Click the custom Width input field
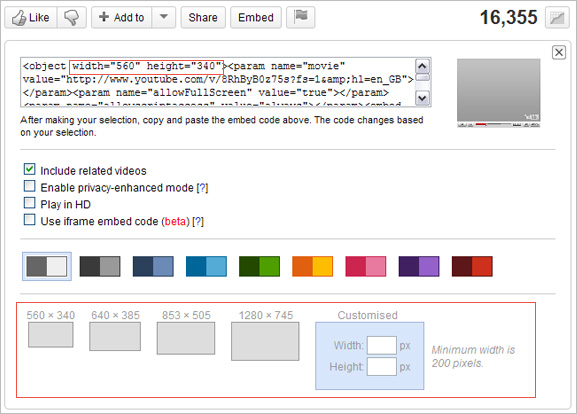Image resolution: width=577 pixels, height=414 pixels. 382,345
